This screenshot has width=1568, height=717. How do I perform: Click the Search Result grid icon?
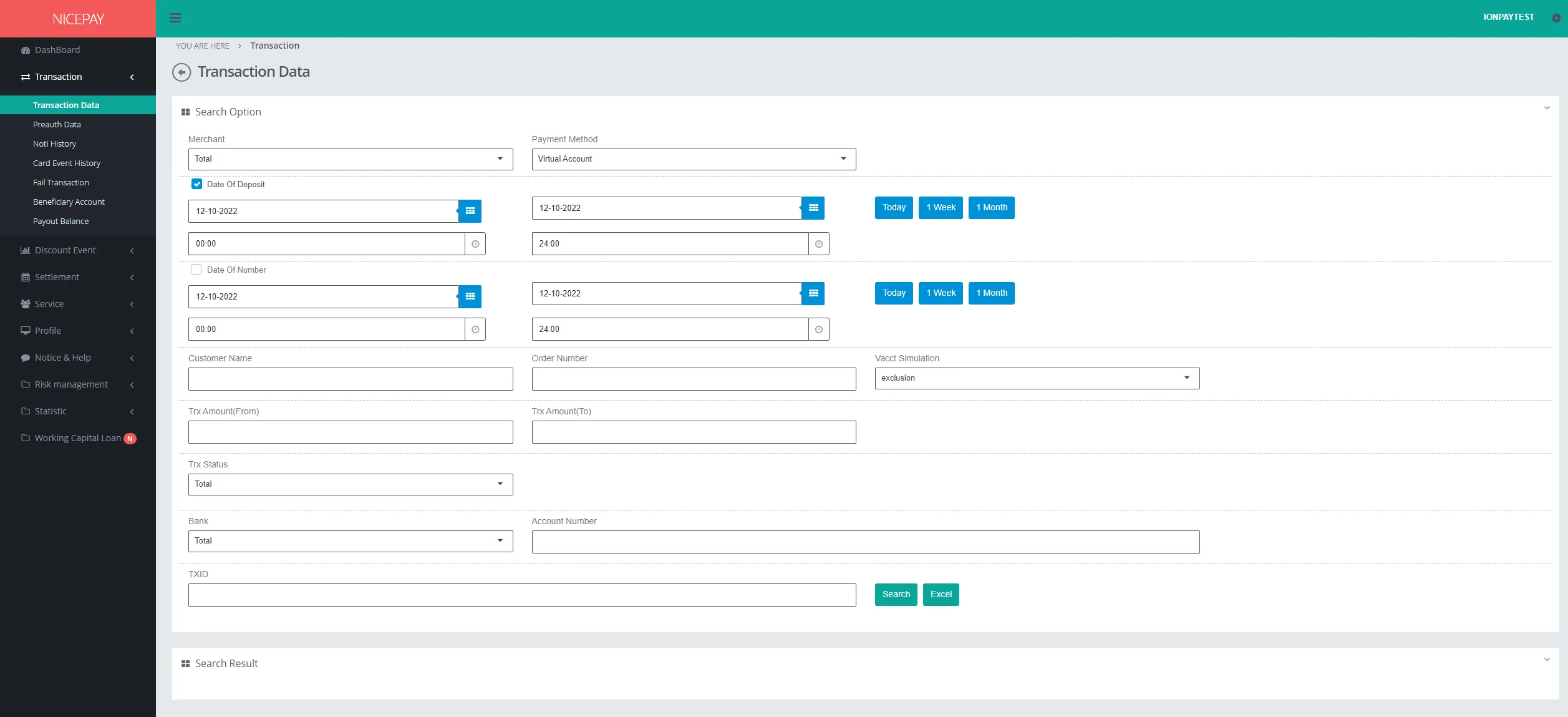point(185,663)
